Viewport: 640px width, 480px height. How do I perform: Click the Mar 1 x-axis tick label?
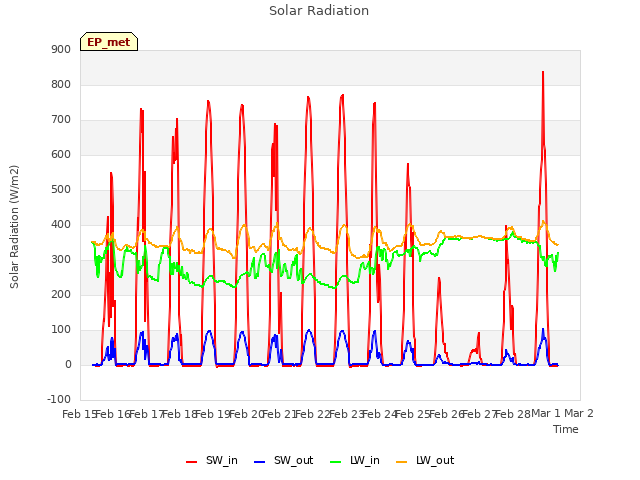(x=546, y=414)
